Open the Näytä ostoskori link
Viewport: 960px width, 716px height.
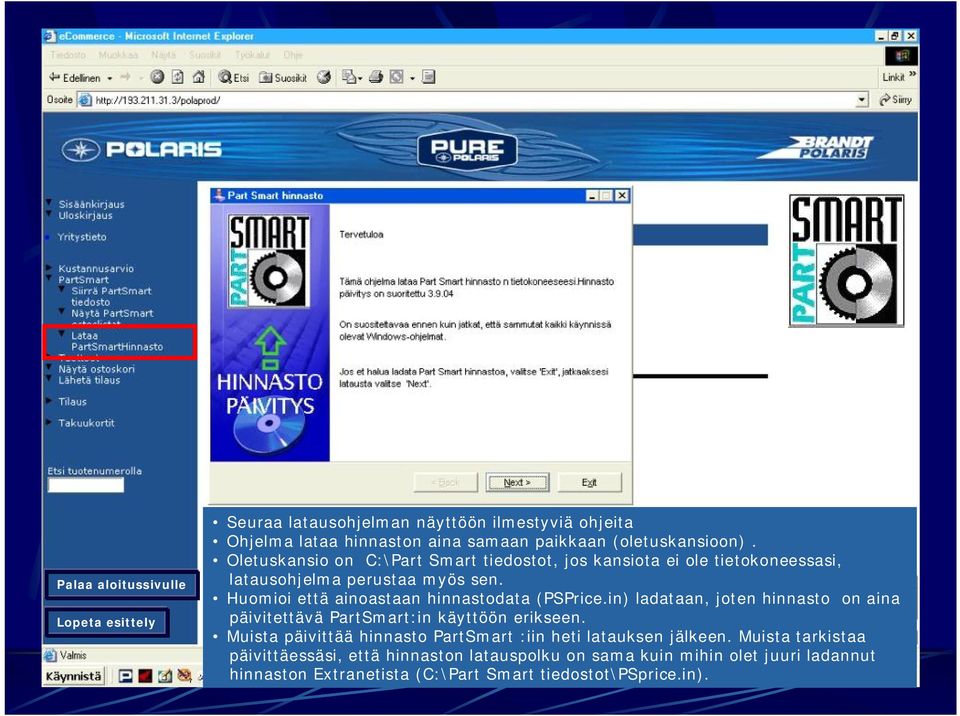pyautogui.click(x=96, y=369)
